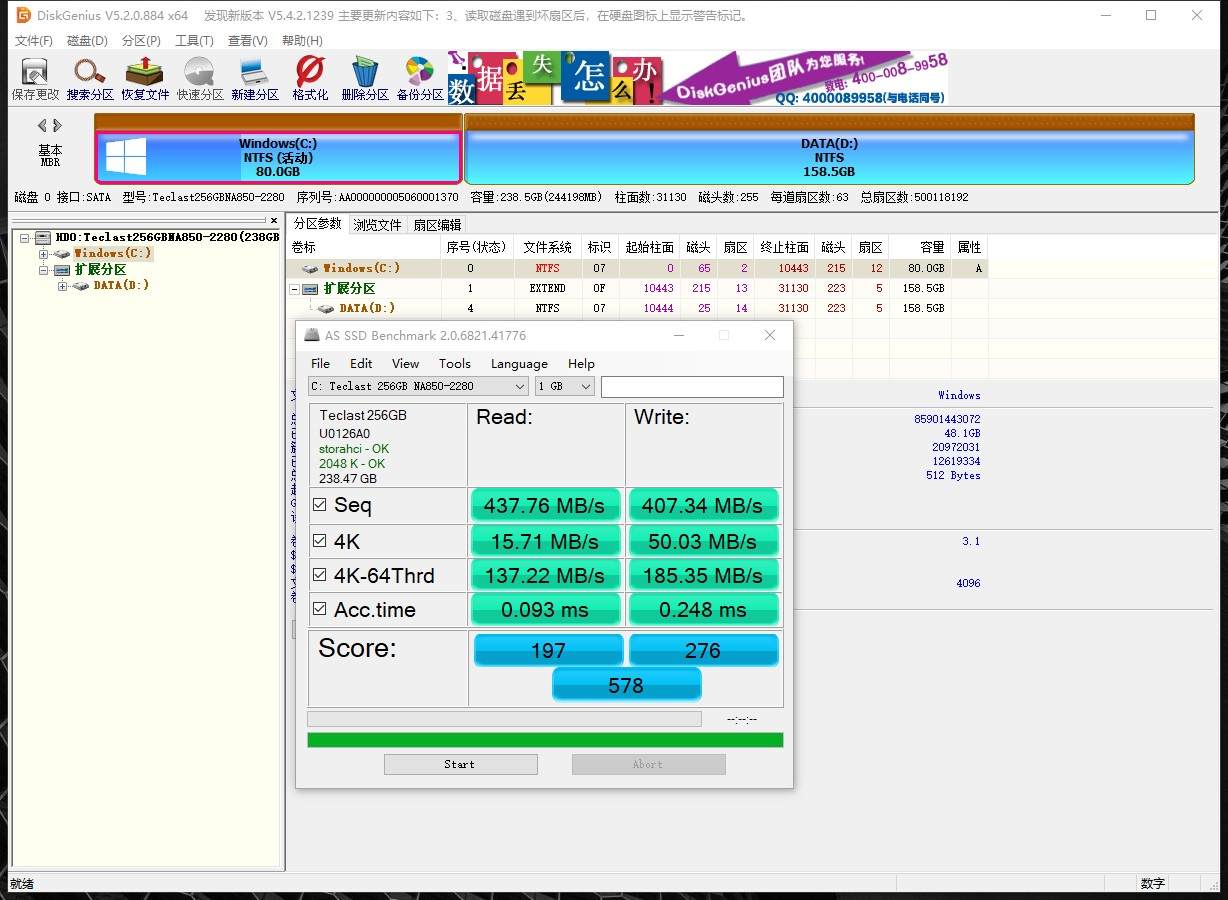Open AS SSD Help menu
This screenshot has height=900, width=1228.
[581, 364]
